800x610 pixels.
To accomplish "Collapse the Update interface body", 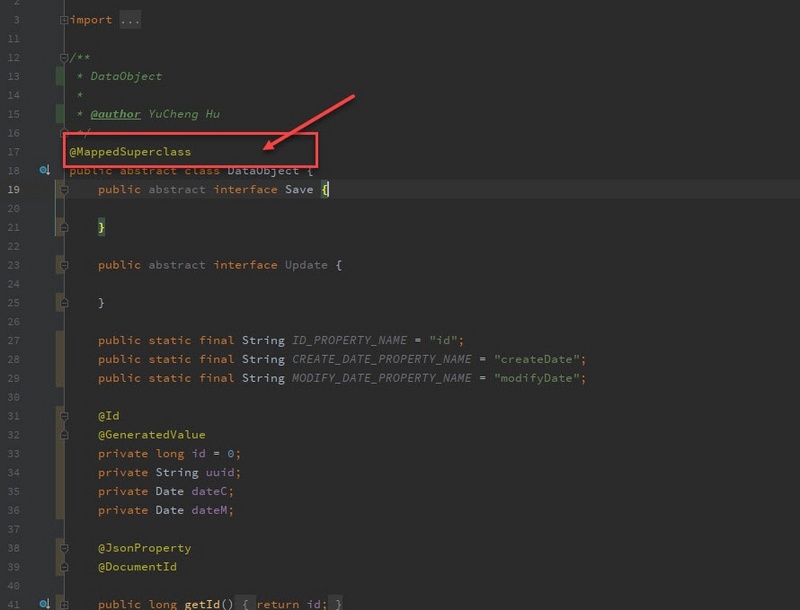I will (x=64, y=265).
